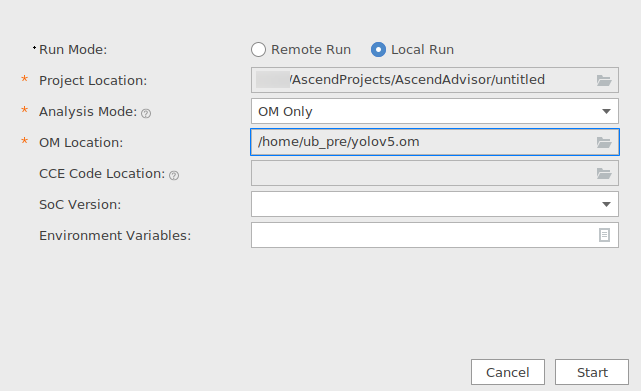The height and width of the screenshot is (391, 641).
Task: Open Environment Variables editor icon
Action: [604, 235]
